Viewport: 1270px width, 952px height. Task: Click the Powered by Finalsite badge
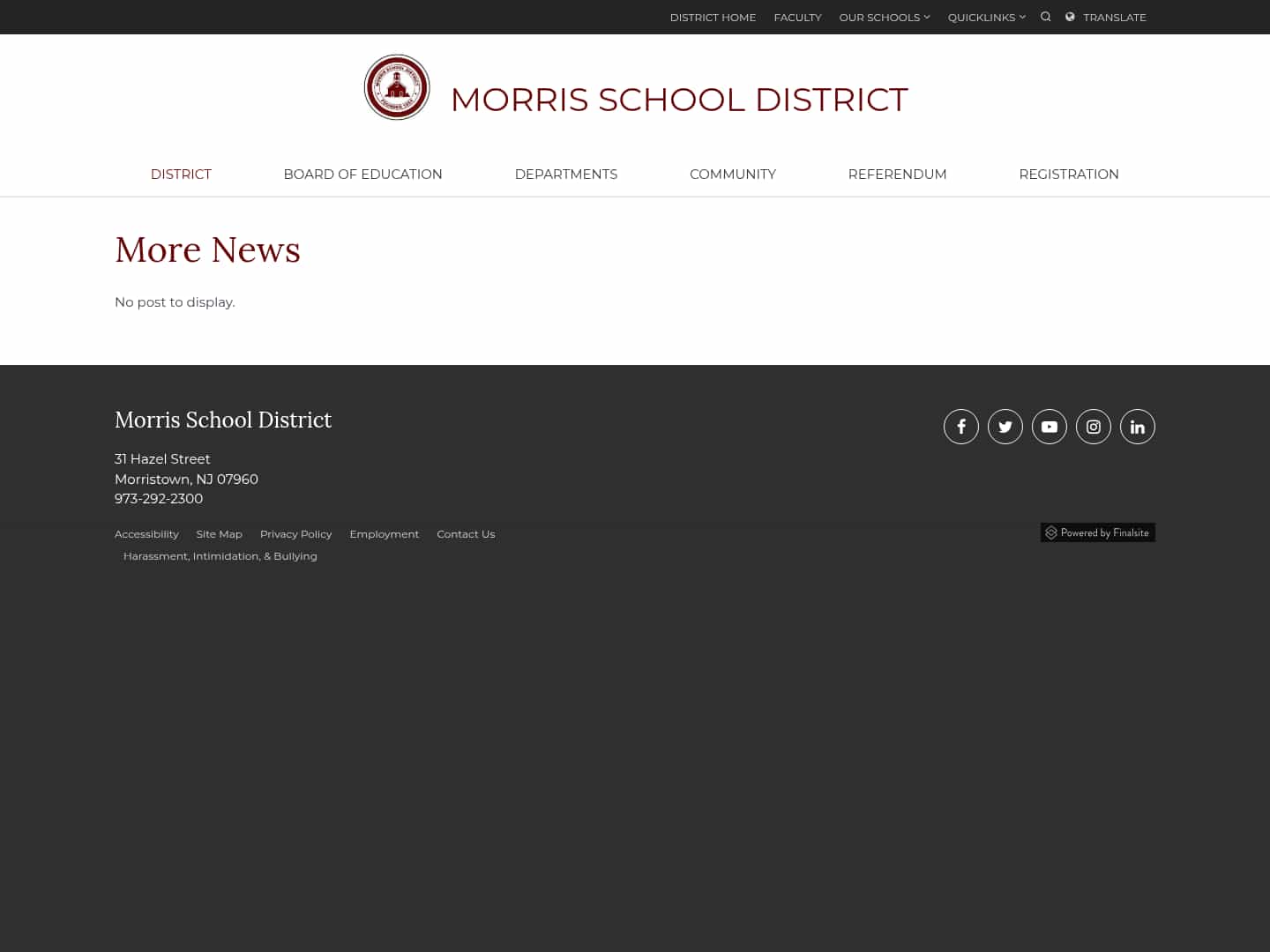[x=1097, y=532]
